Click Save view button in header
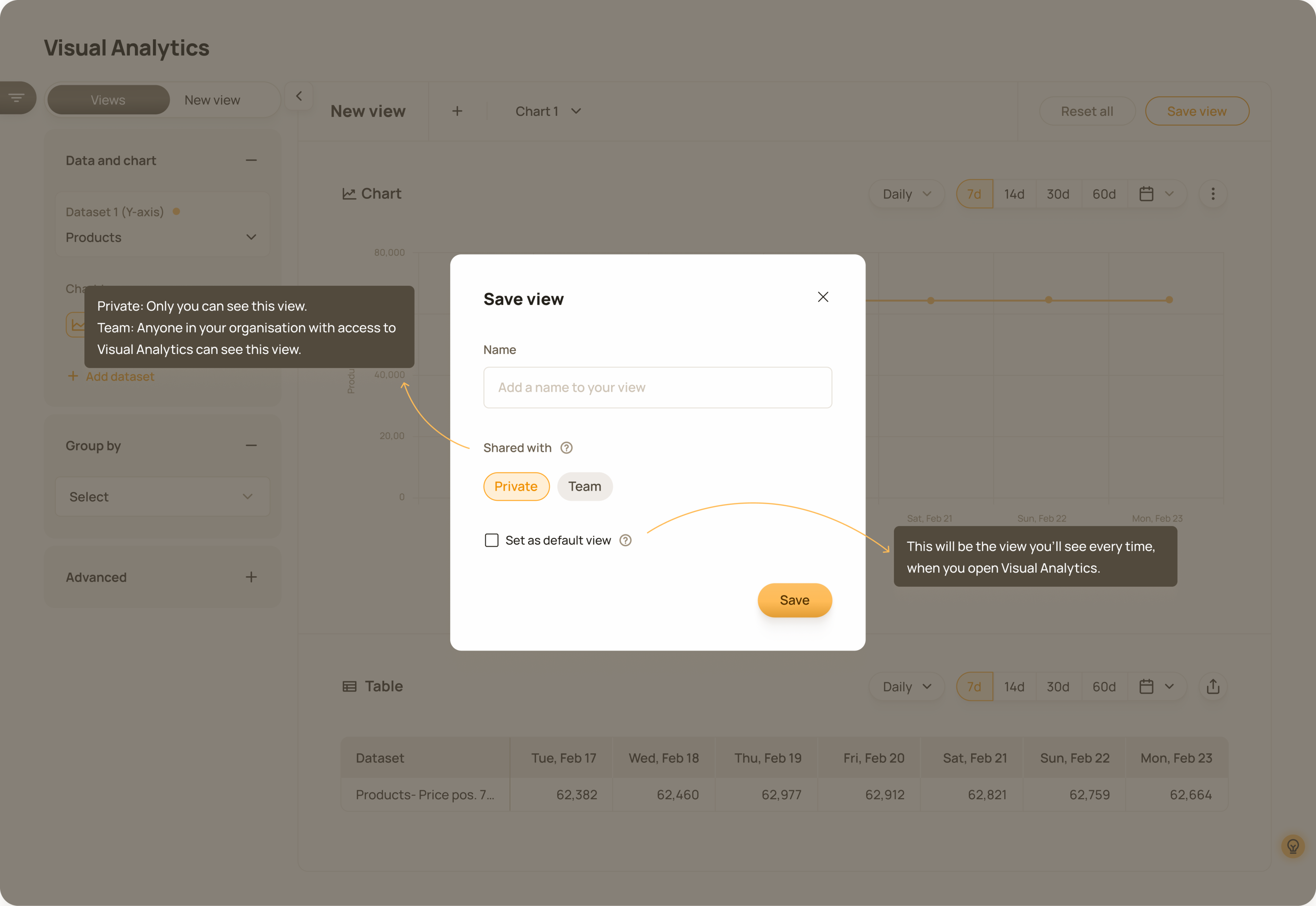The image size is (1316, 906). (1197, 111)
